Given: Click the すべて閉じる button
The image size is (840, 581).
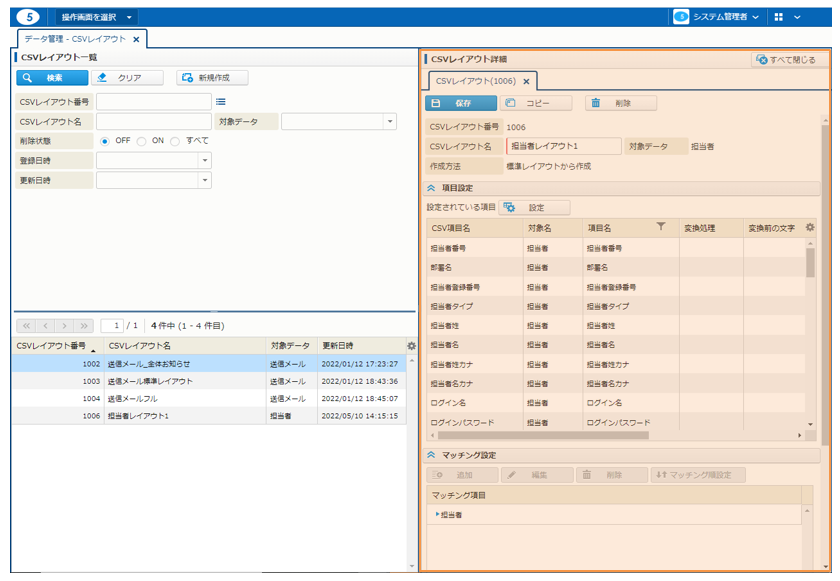Looking at the screenshot, I should point(787,60).
